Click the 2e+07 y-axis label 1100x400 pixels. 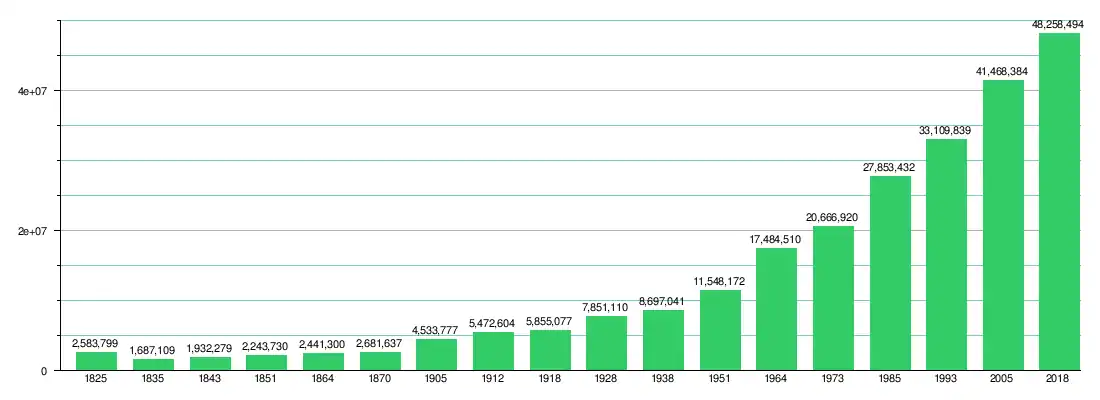[35, 231]
